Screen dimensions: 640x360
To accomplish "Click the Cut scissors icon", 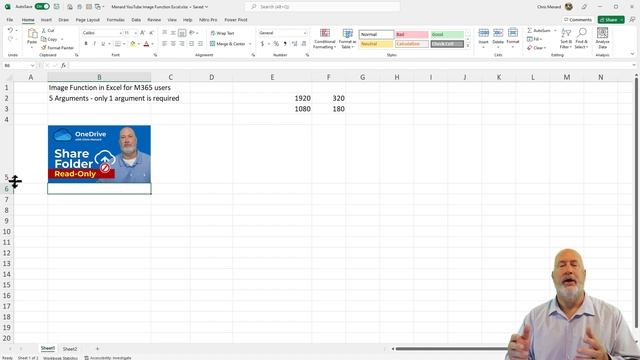I will [x=44, y=31].
